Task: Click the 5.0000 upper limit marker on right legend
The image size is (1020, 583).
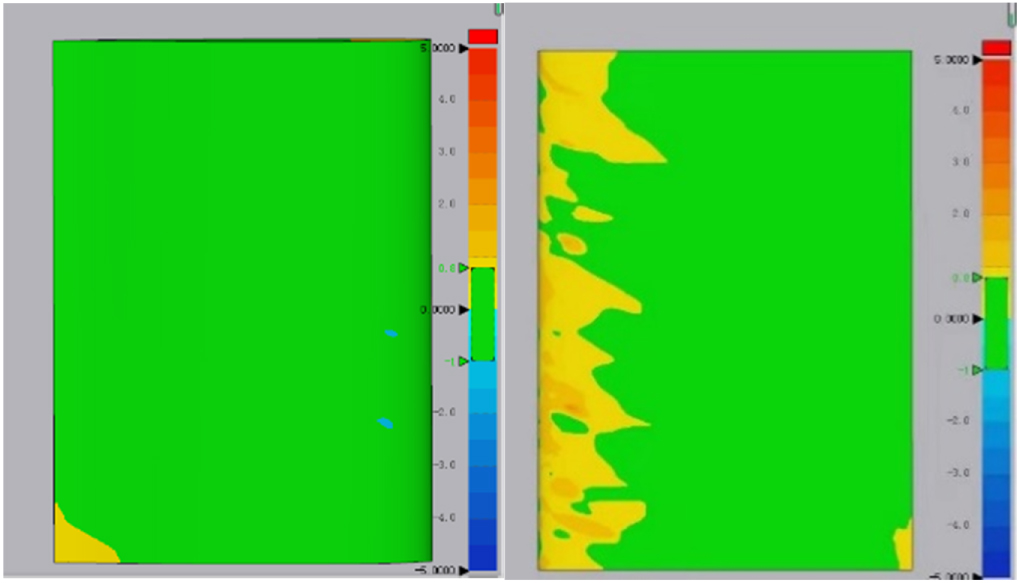Action: pyautogui.click(x=977, y=60)
